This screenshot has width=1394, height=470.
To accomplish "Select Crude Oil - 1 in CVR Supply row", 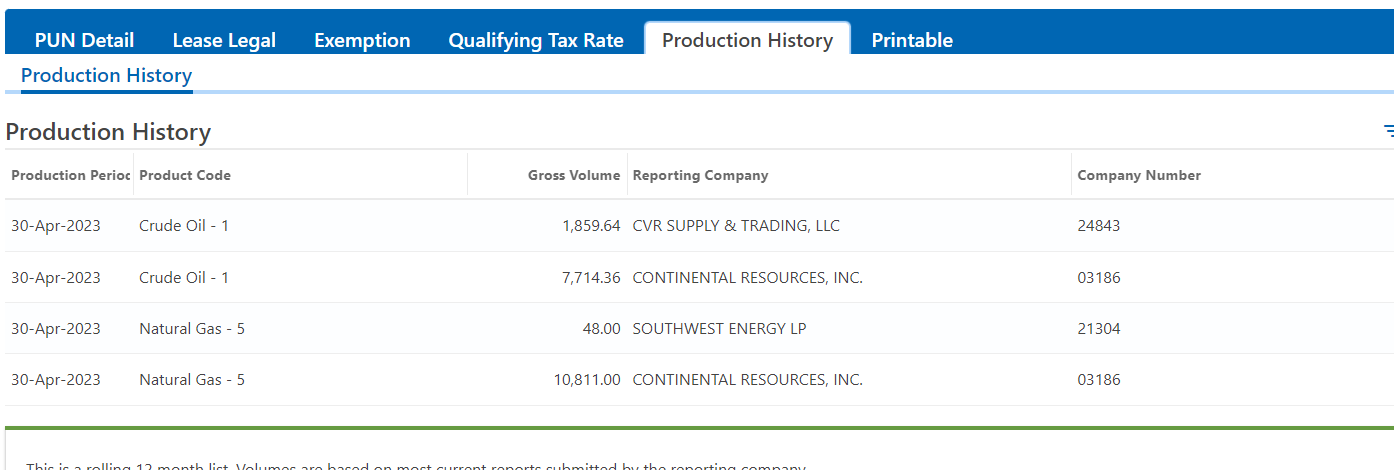I will (184, 226).
